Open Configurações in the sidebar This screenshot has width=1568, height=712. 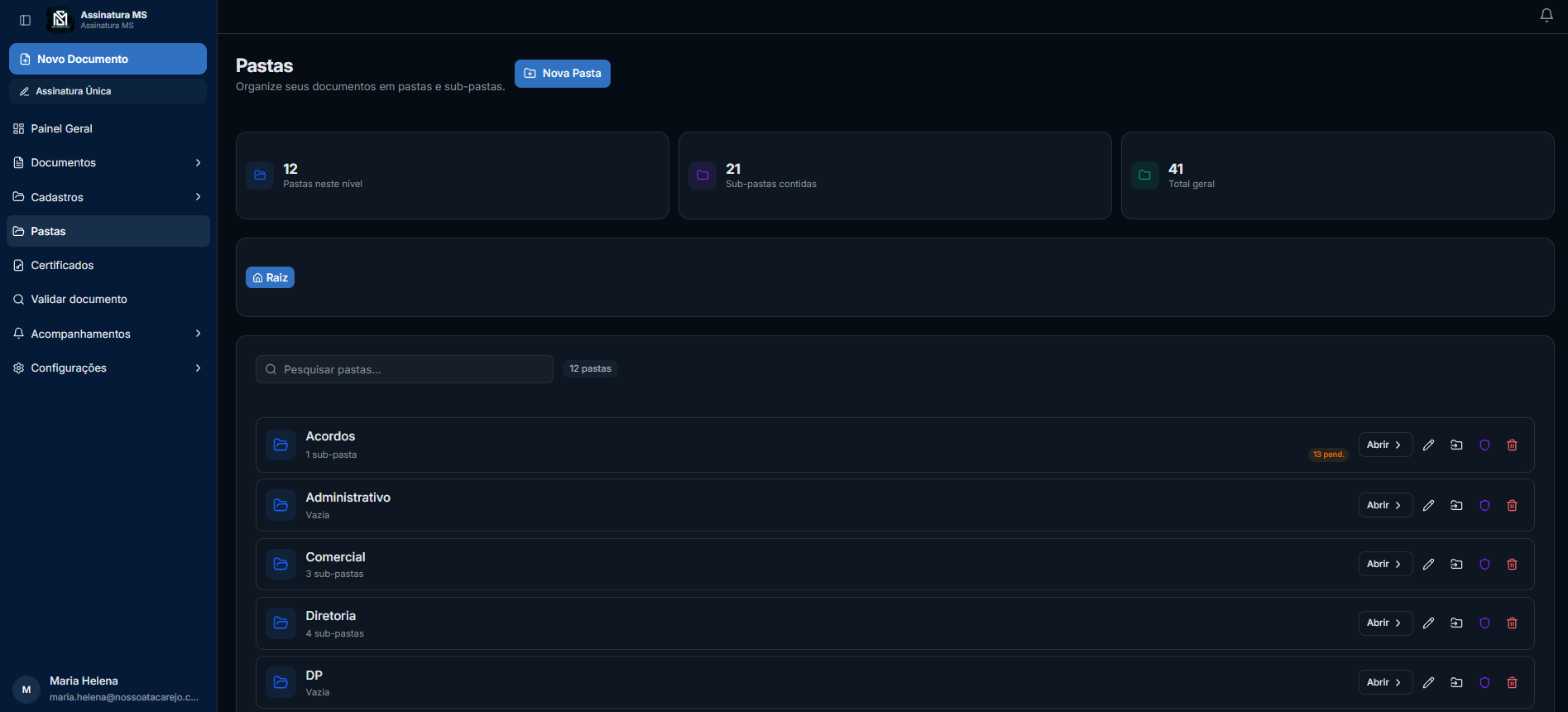click(108, 368)
